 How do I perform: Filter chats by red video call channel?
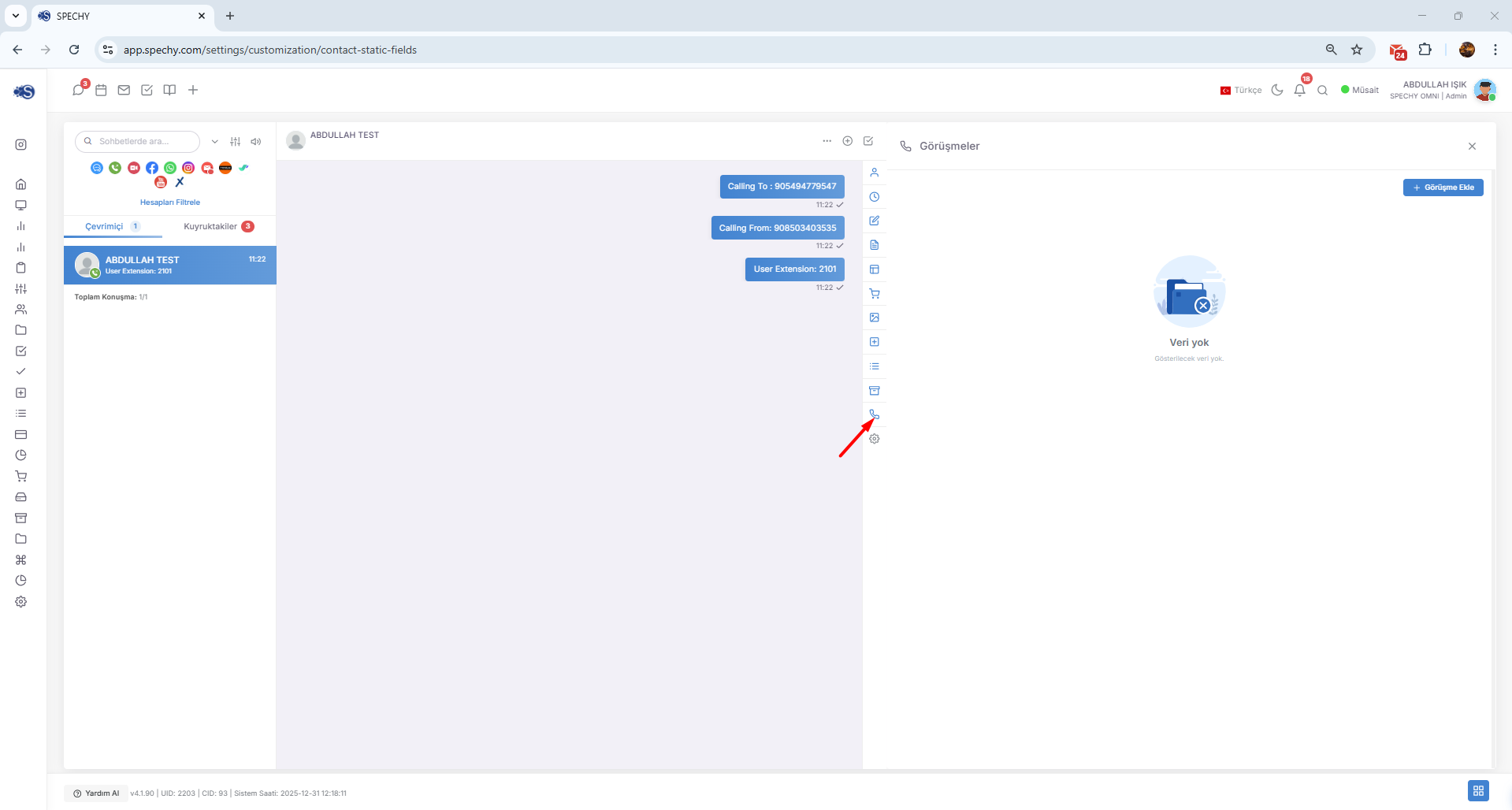pos(134,168)
